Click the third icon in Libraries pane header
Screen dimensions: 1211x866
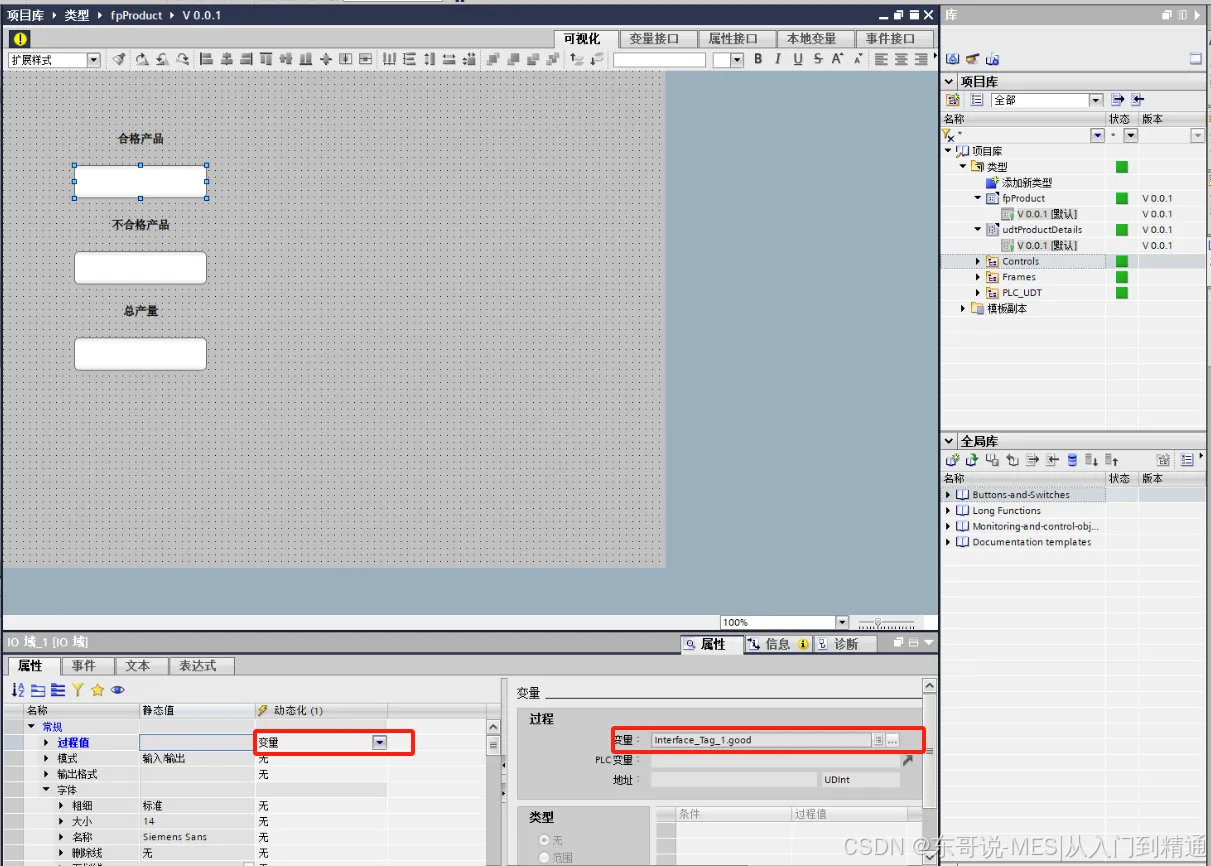tap(992, 59)
